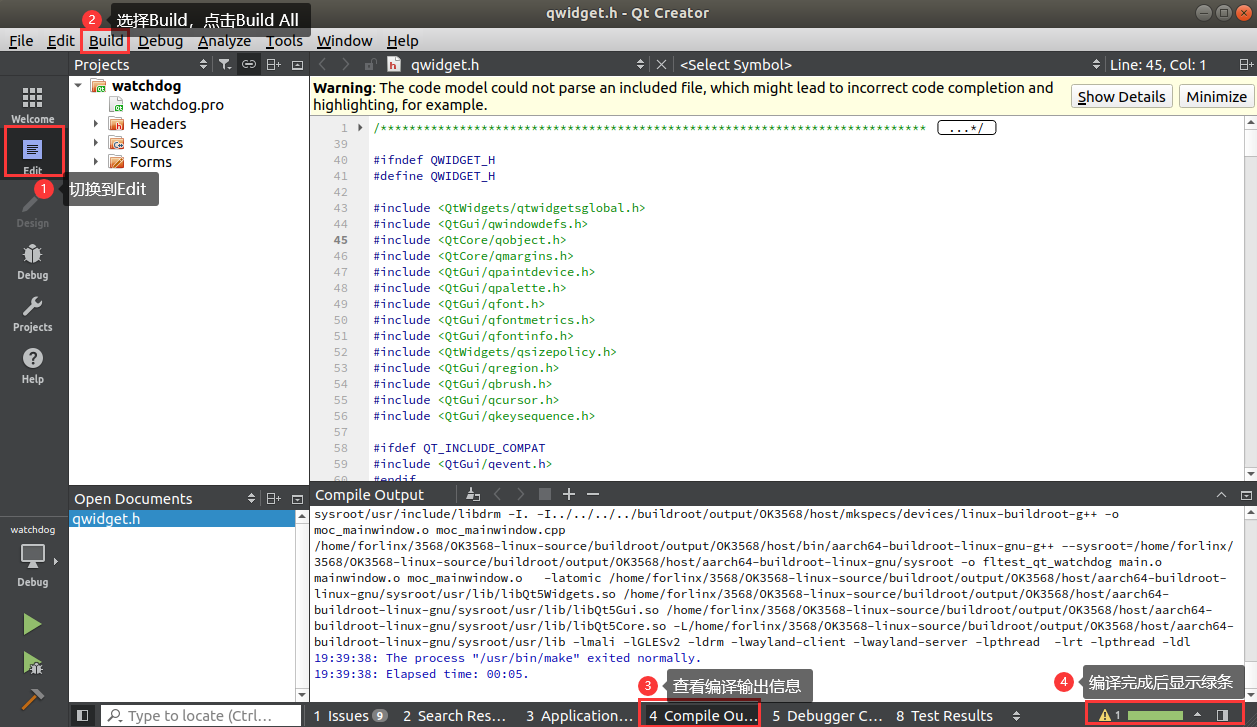Switch to Edit mode in sidebar
The width and height of the screenshot is (1257, 727).
[x=33, y=154]
